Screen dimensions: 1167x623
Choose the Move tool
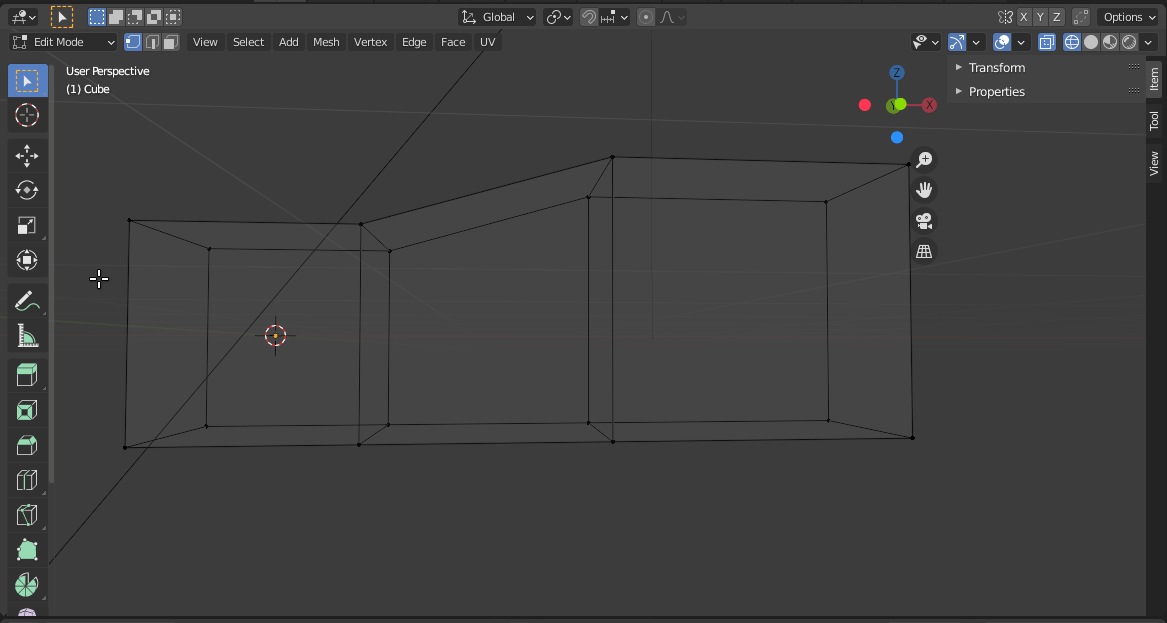click(28, 156)
